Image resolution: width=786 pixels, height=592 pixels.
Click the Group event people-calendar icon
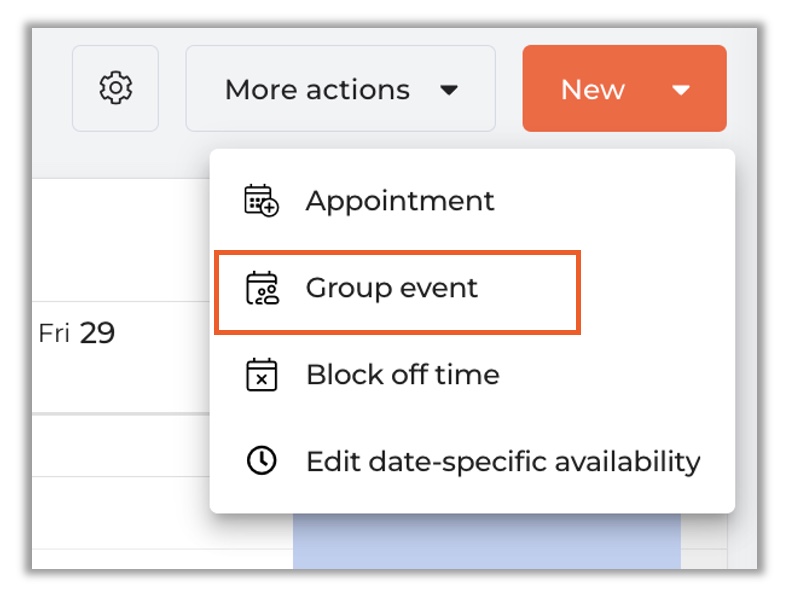pyautogui.click(x=261, y=288)
